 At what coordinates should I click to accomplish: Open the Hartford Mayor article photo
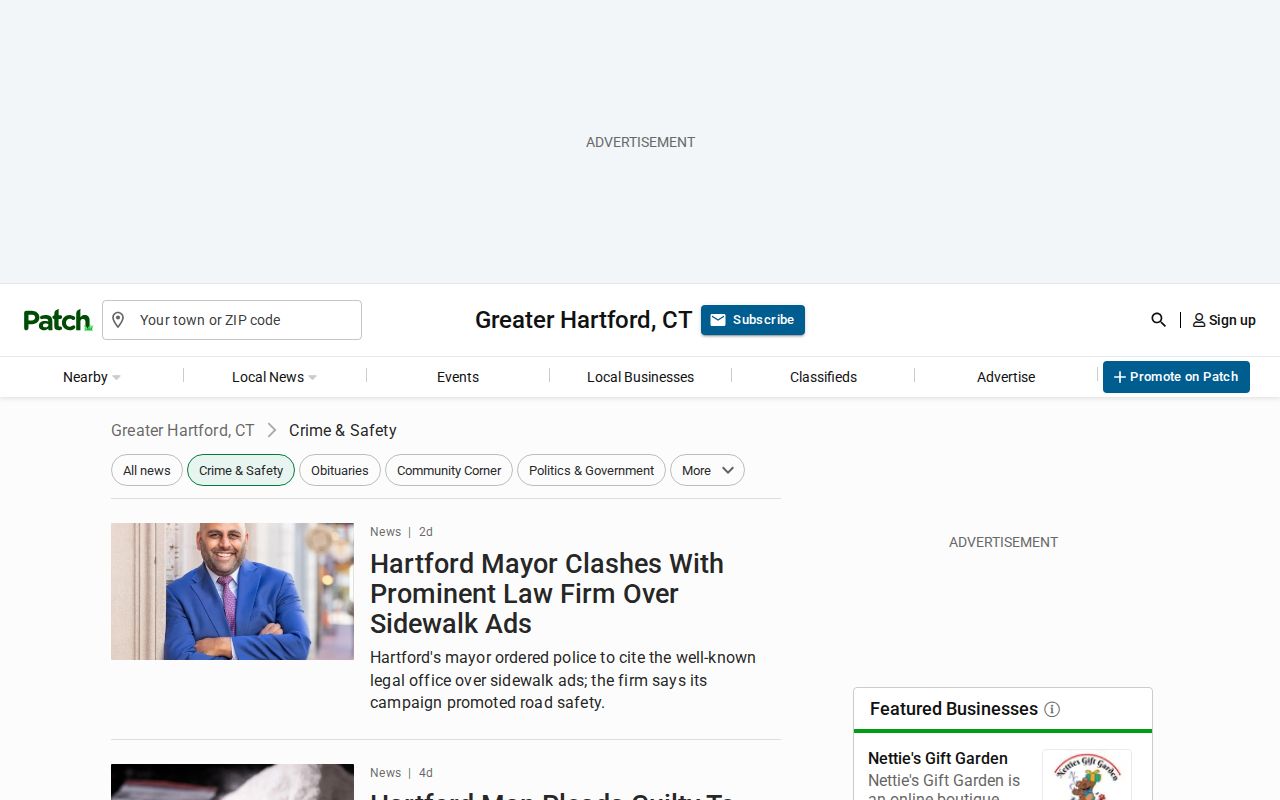(x=232, y=591)
